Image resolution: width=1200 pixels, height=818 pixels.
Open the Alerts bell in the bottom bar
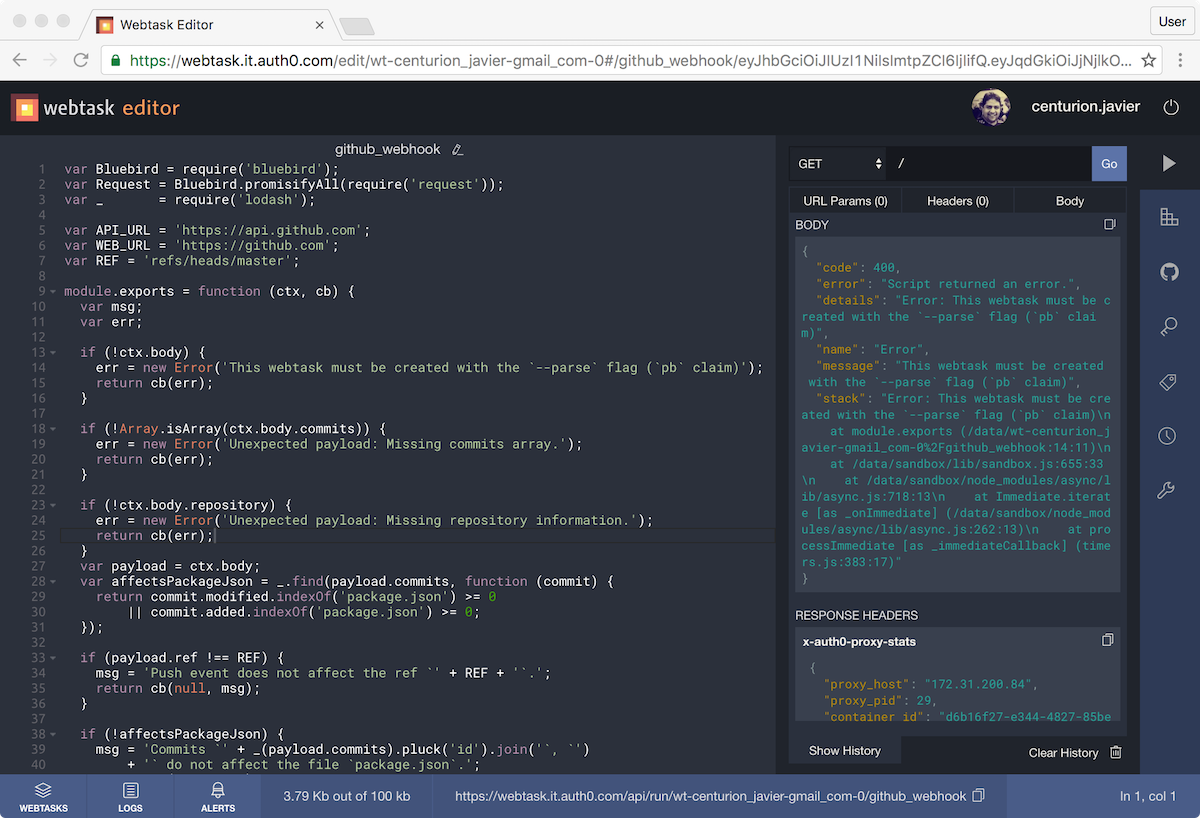click(217, 796)
